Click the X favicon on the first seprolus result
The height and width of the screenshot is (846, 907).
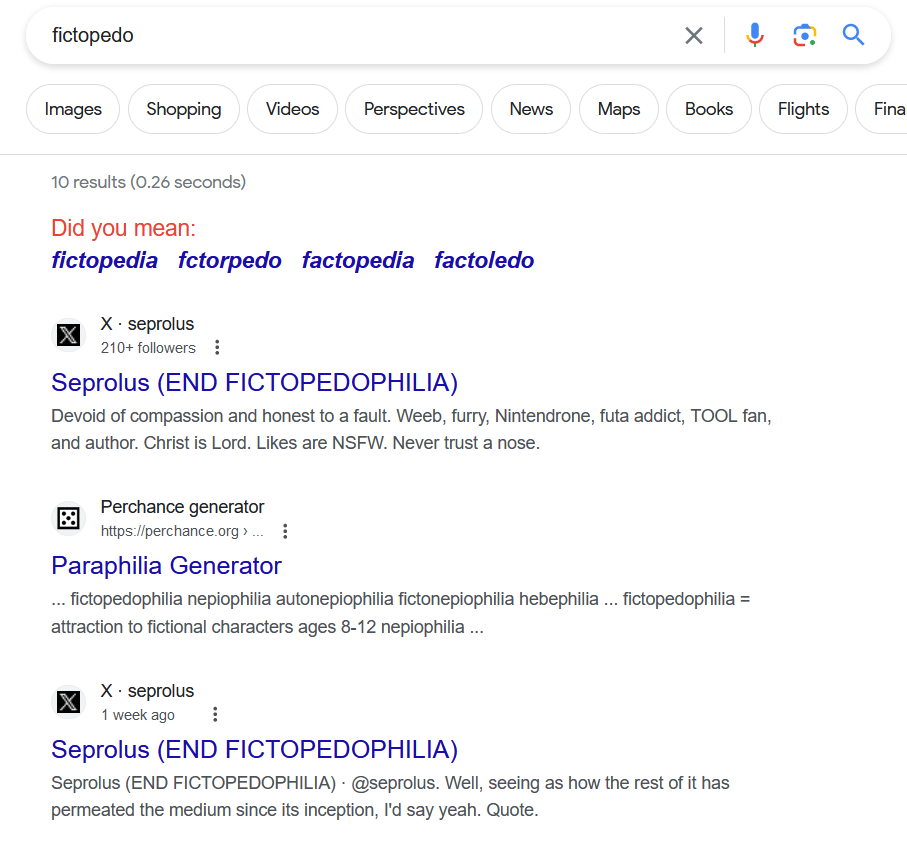coord(68,335)
